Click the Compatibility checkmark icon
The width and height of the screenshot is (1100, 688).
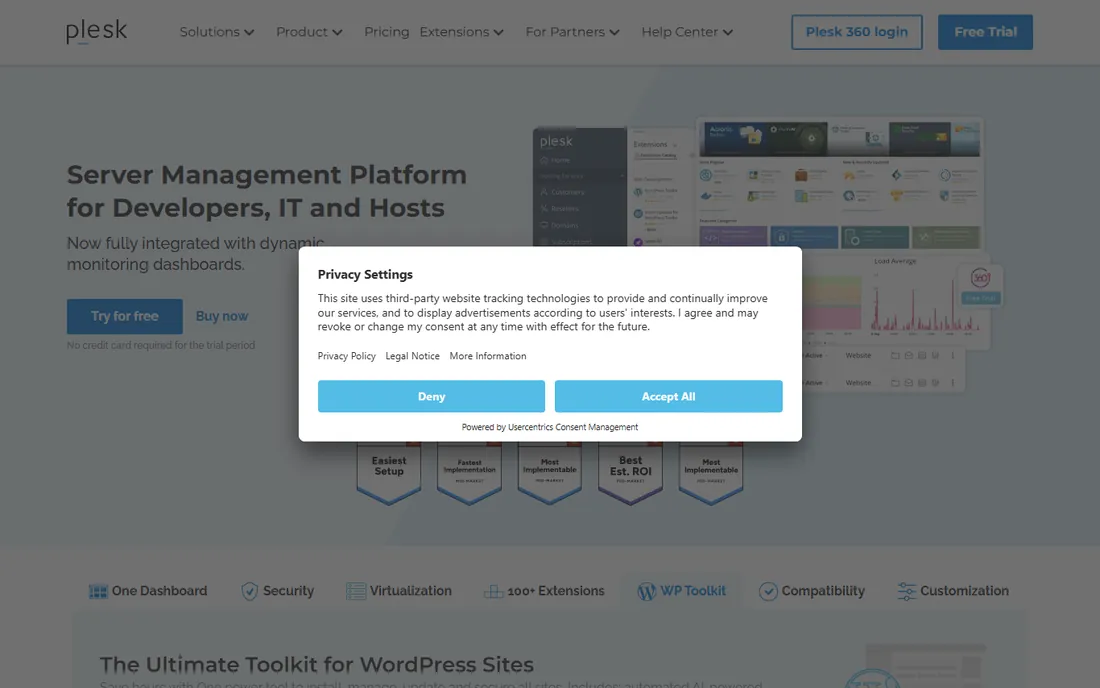(x=768, y=591)
